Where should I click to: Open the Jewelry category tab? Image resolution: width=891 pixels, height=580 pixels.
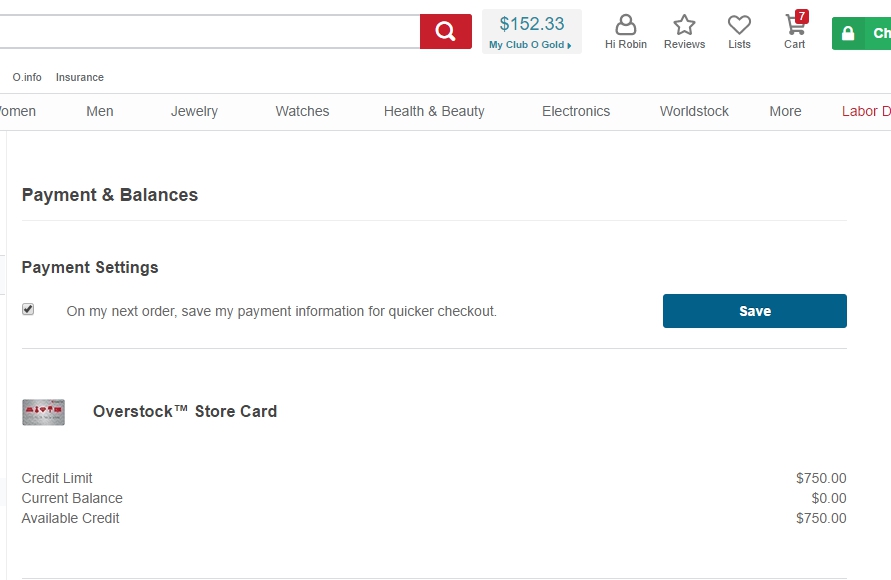194,111
